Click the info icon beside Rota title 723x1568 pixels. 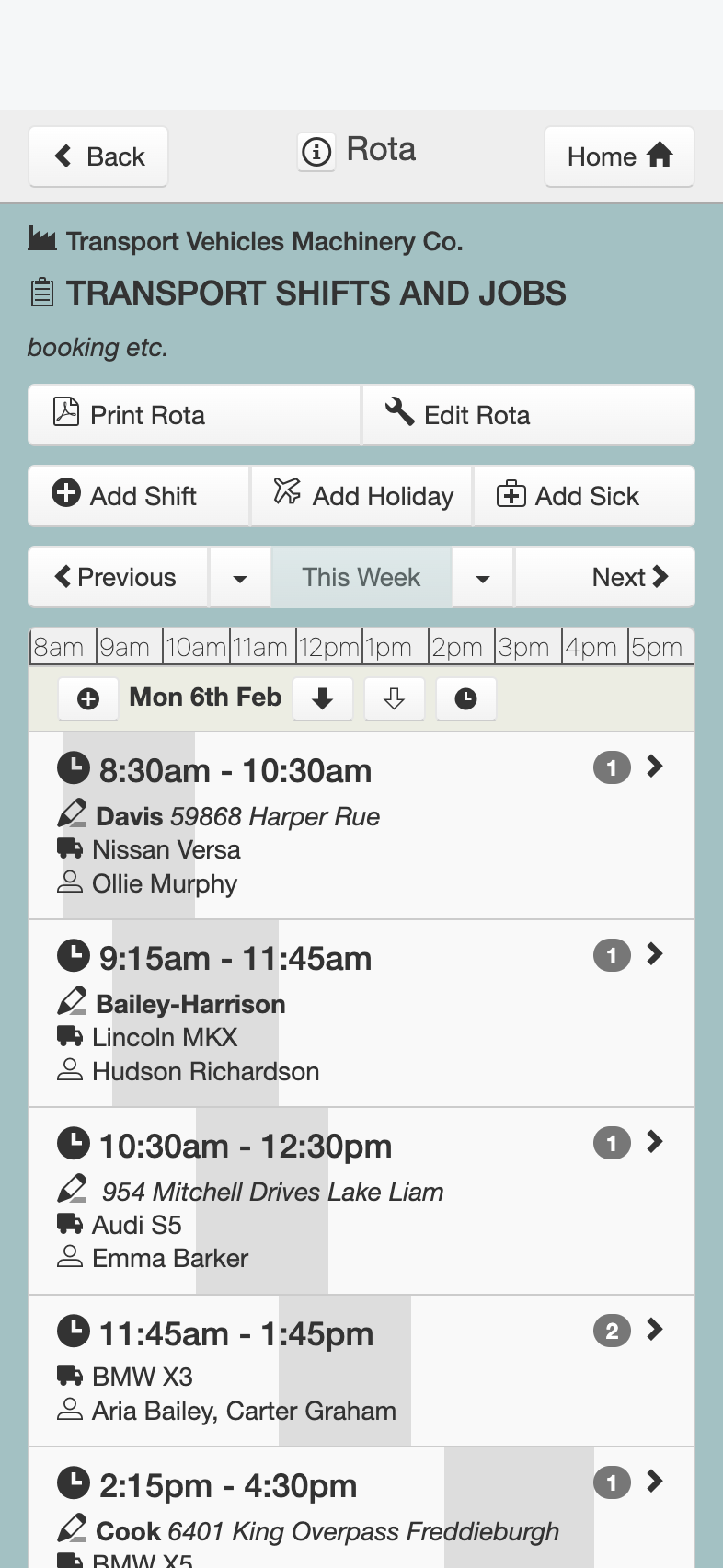coord(316,151)
